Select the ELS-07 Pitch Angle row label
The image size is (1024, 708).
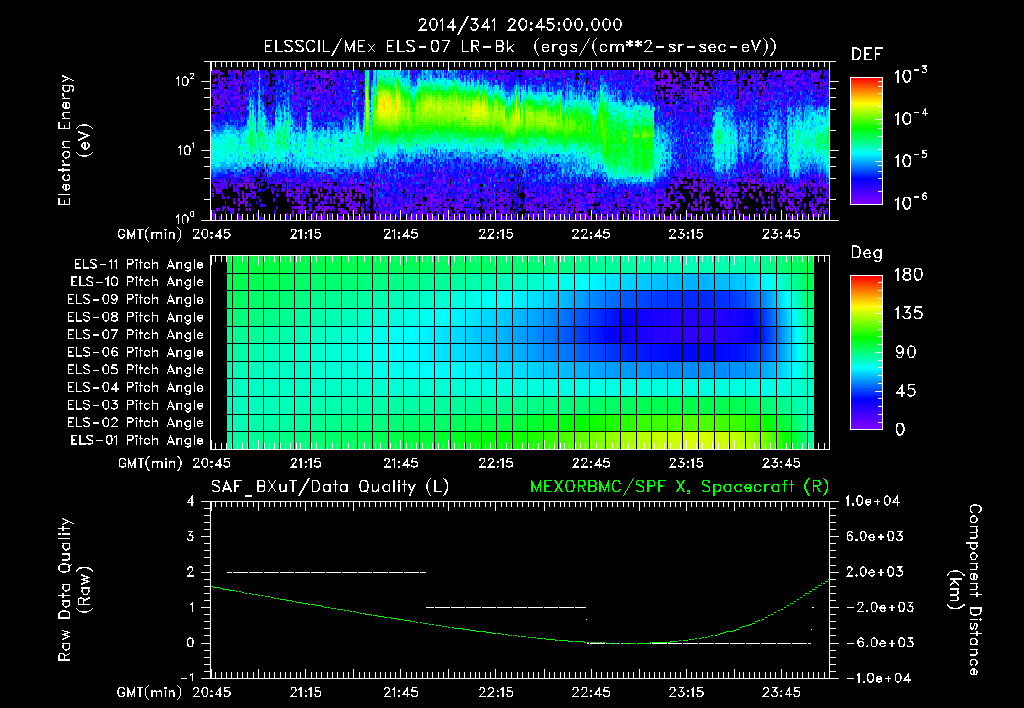tap(136, 335)
